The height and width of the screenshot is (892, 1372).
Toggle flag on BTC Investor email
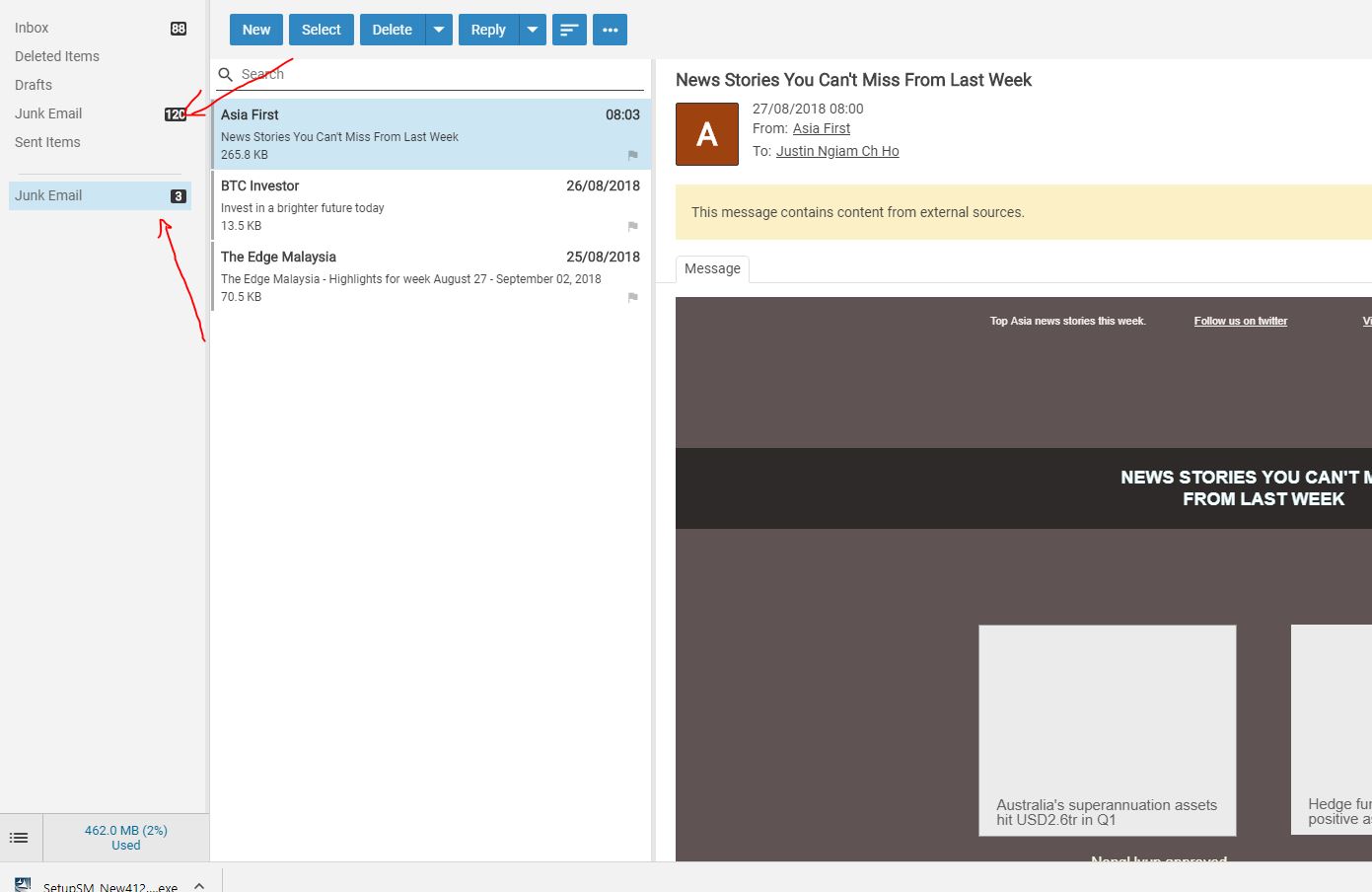(x=632, y=226)
